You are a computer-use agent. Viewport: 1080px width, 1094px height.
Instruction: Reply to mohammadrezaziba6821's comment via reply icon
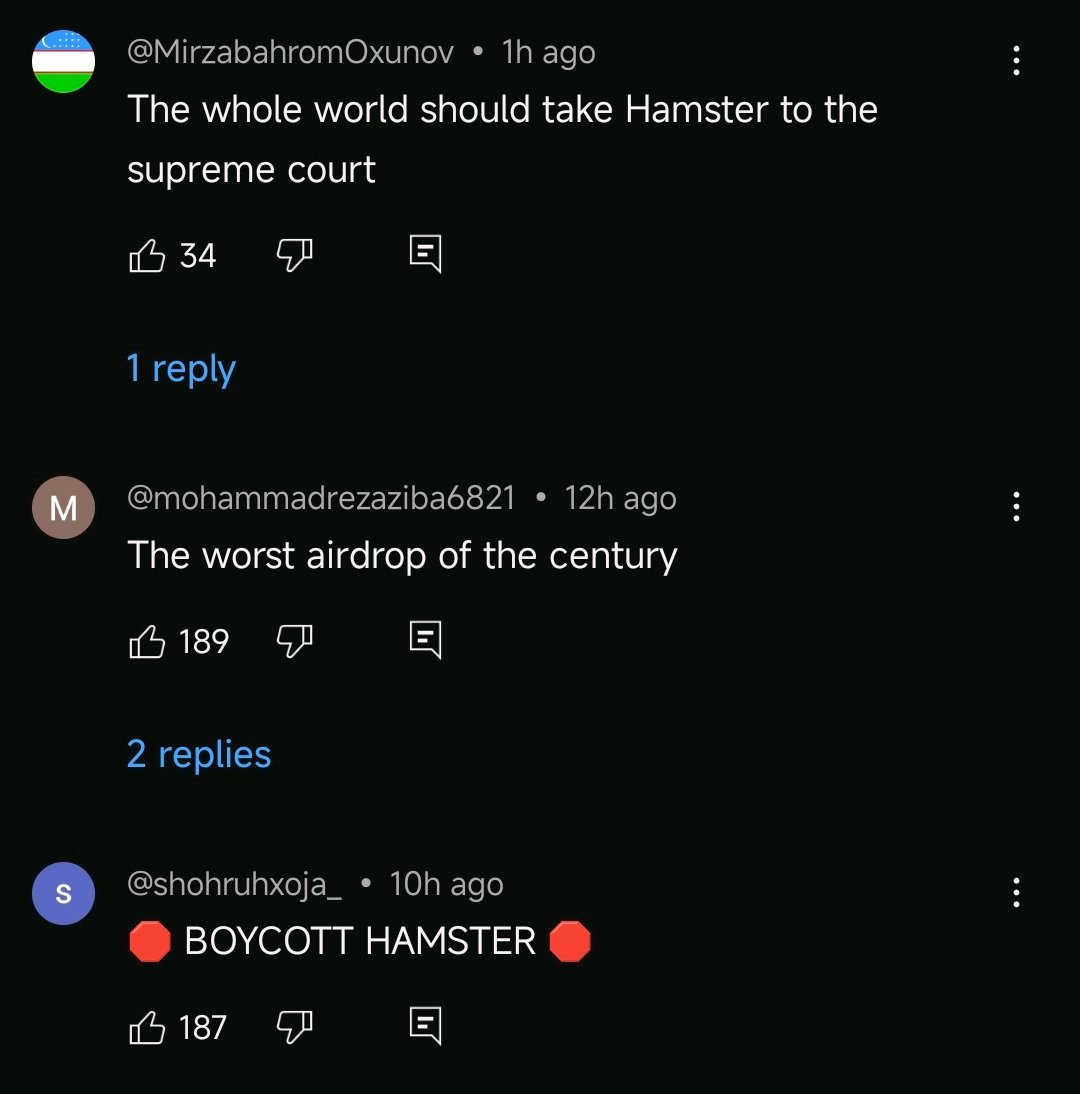pos(425,639)
